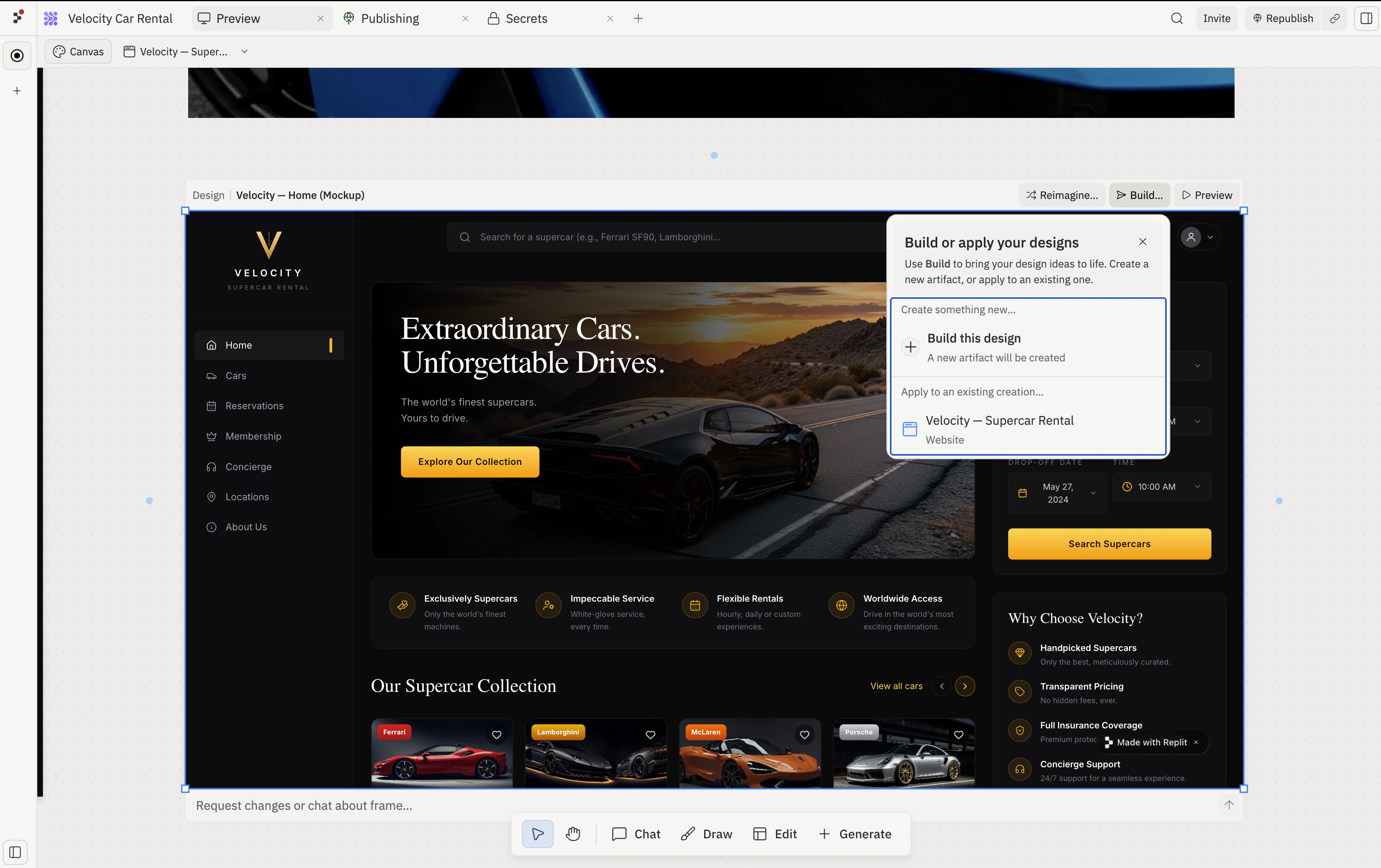Open the 10:00 AM time dropdown
Image resolution: width=1381 pixels, height=868 pixels.
pyautogui.click(x=1162, y=487)
